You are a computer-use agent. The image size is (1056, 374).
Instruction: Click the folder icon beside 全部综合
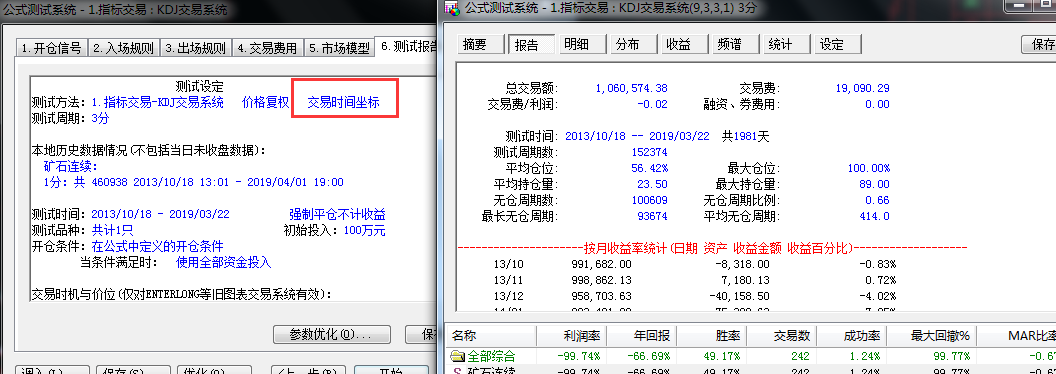pos(457,356)
